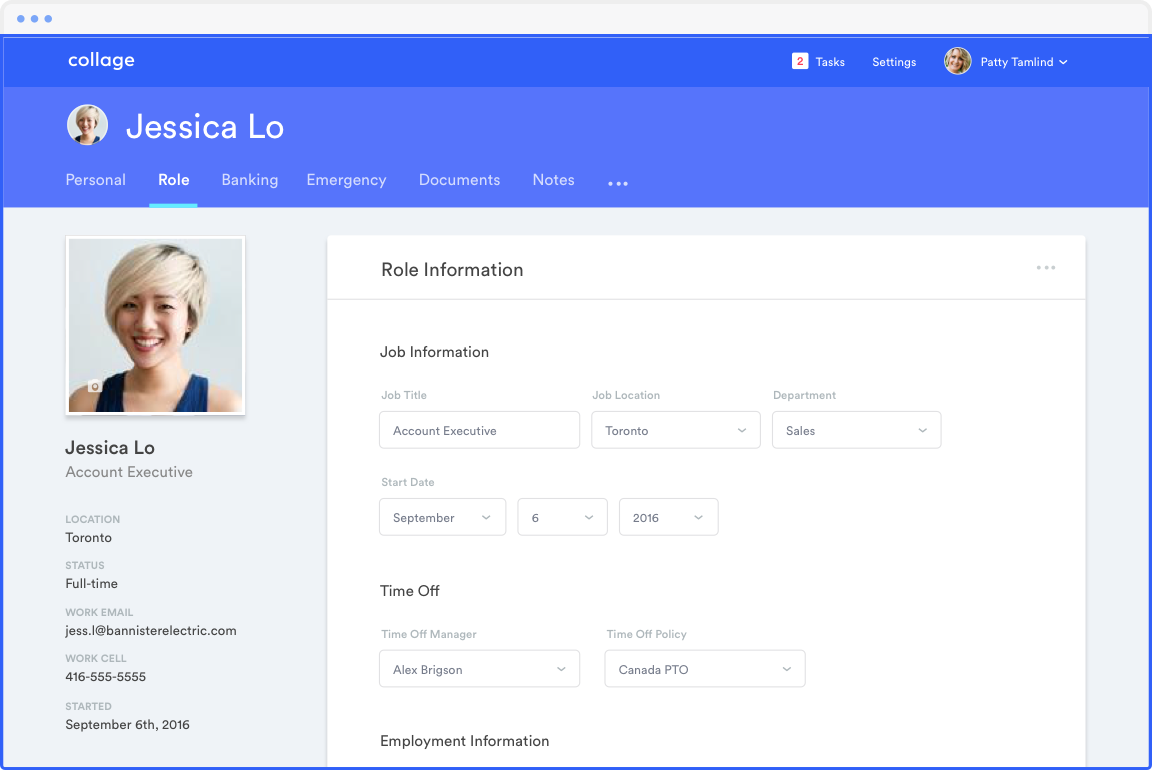The image size is (1152, 770).
Task: Expand the Time Off Manager dropdown
Action: [x=479, y=669]
